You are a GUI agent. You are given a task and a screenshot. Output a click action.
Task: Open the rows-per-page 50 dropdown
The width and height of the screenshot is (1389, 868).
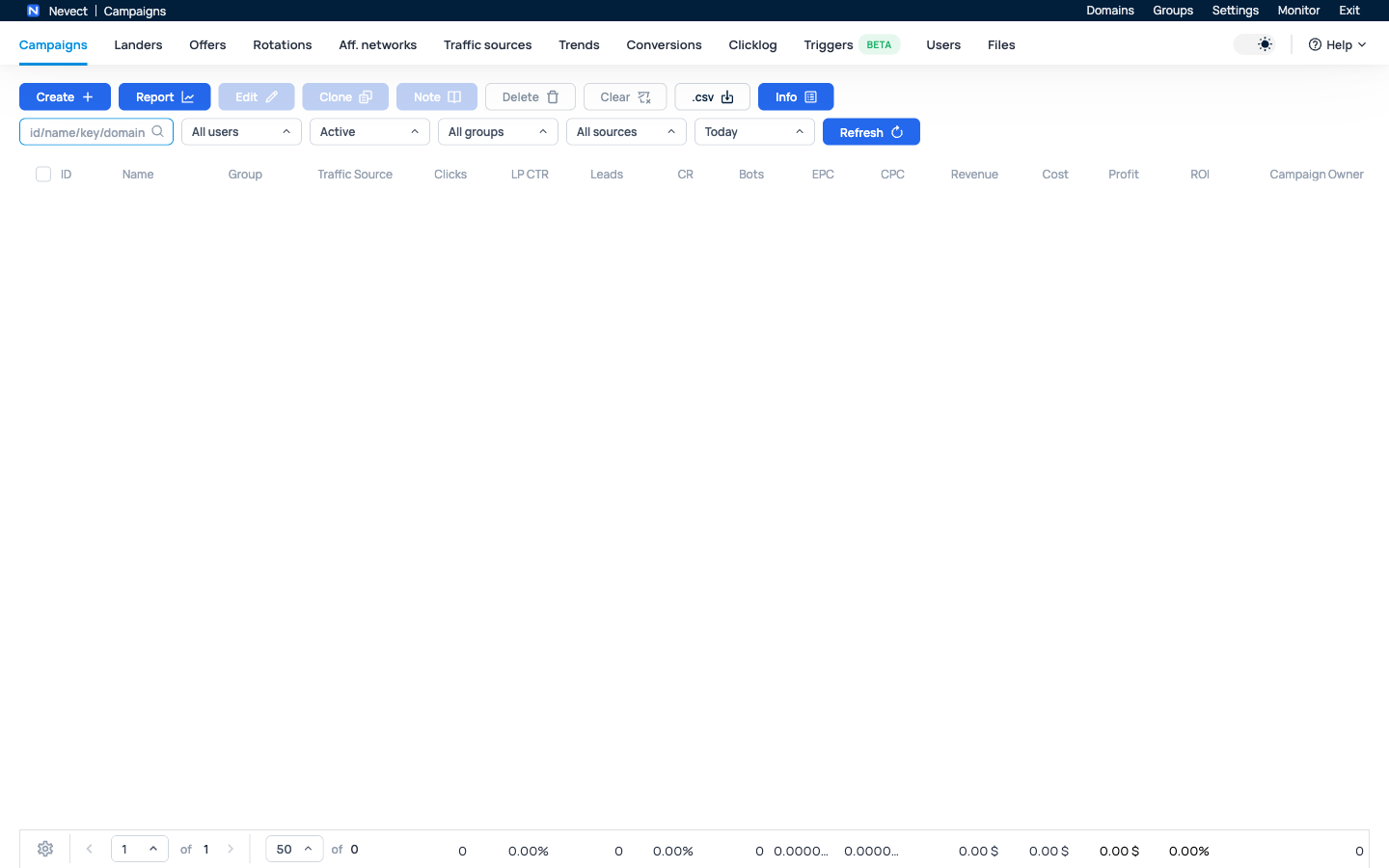pos(294,849)
